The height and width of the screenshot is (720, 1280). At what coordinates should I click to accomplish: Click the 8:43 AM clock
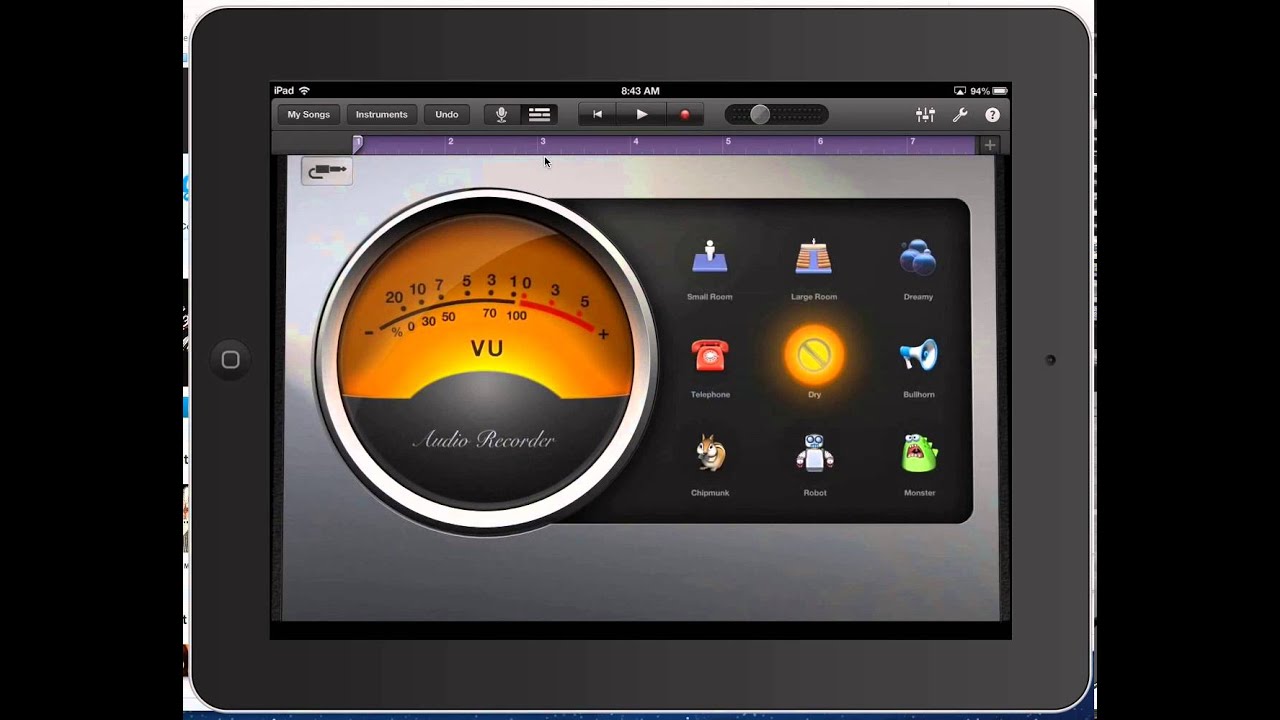(640, 91)
